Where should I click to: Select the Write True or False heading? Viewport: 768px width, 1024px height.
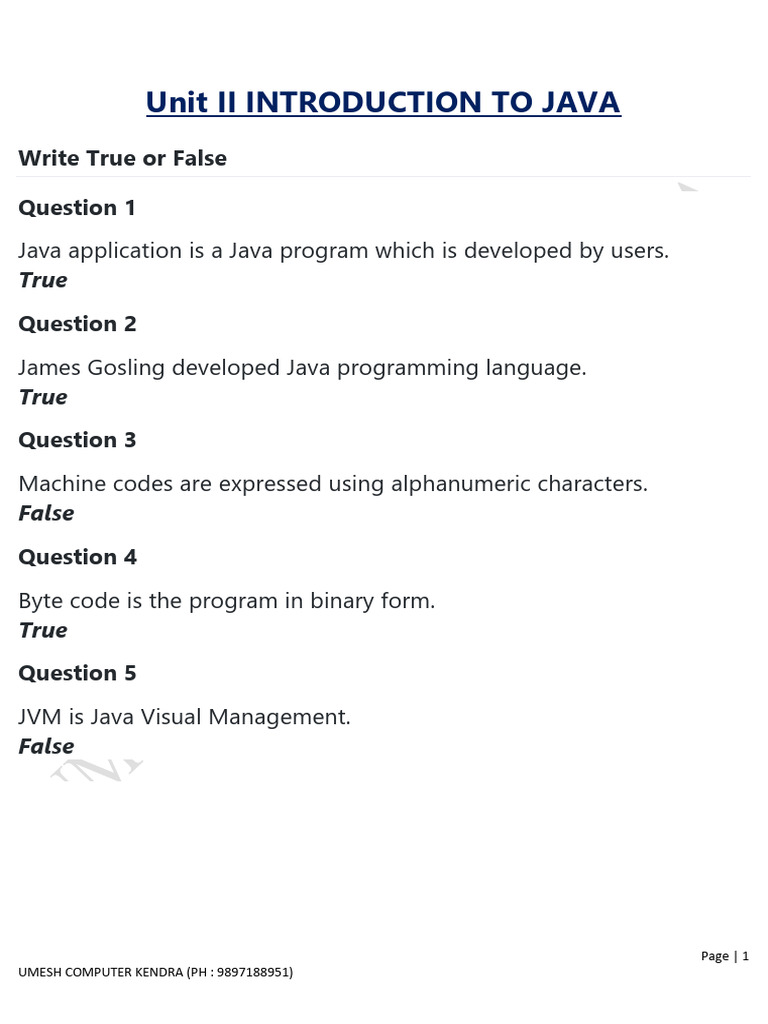tap(122, 158)
